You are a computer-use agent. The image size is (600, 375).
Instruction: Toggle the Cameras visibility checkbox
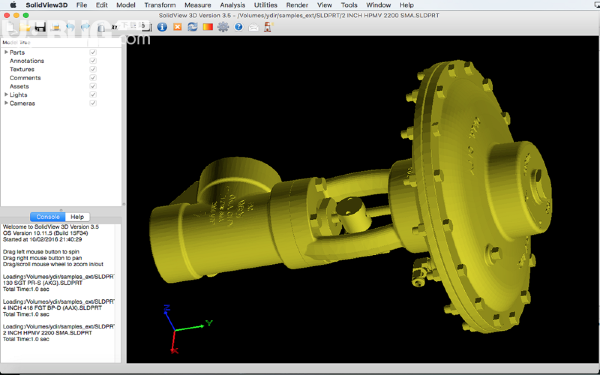(93, 103)
